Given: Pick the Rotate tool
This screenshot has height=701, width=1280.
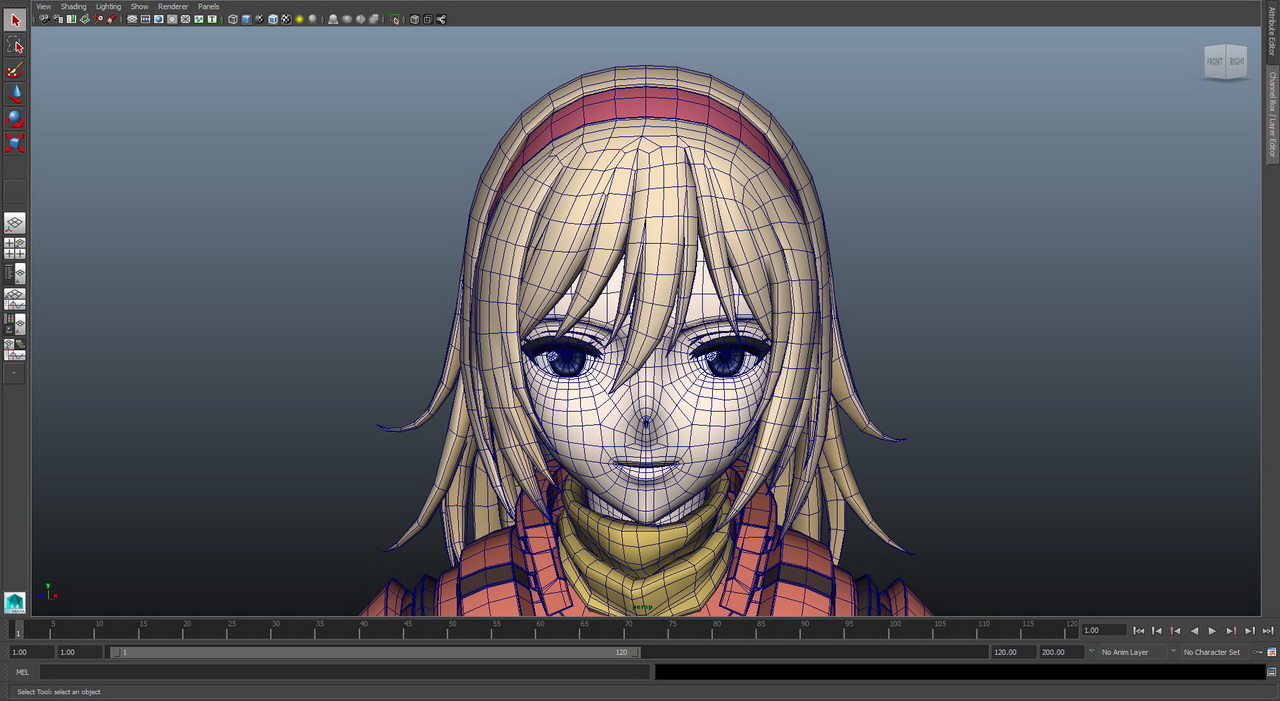Looking at the screenshot, I should [x=15, y=118].
